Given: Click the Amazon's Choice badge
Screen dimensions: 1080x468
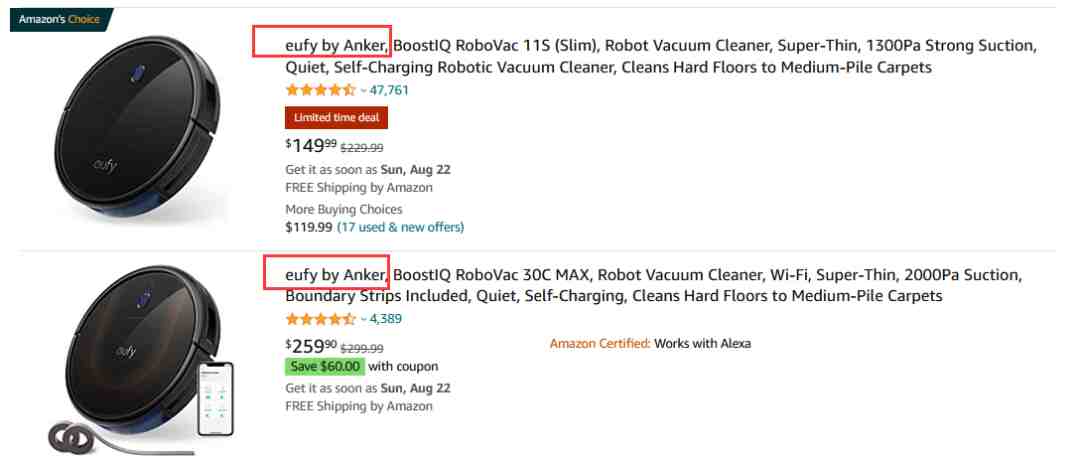Looking at the screenshot, I should [59, 20].
